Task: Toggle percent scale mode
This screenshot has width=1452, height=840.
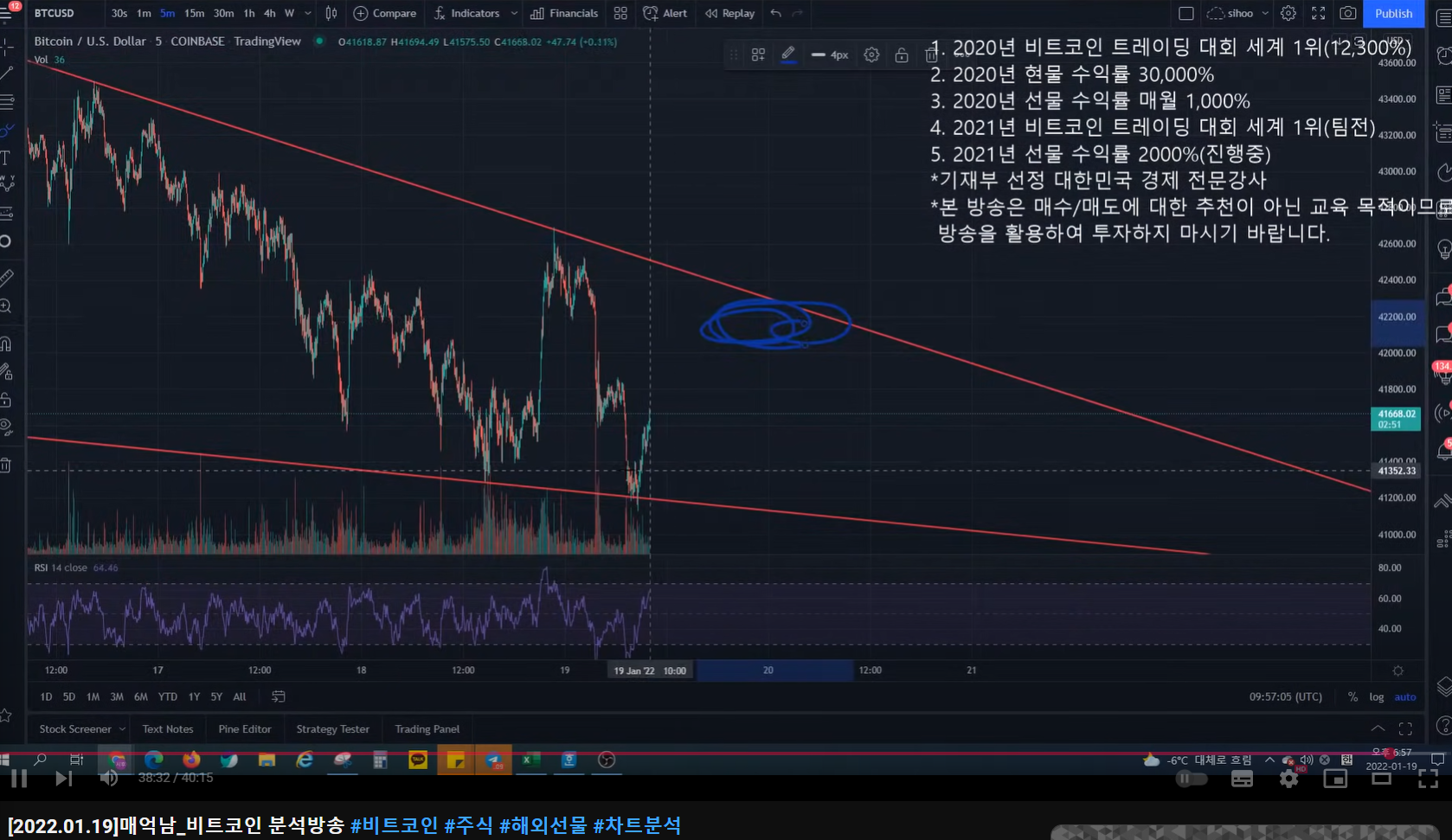Action: coord(1352,696)
